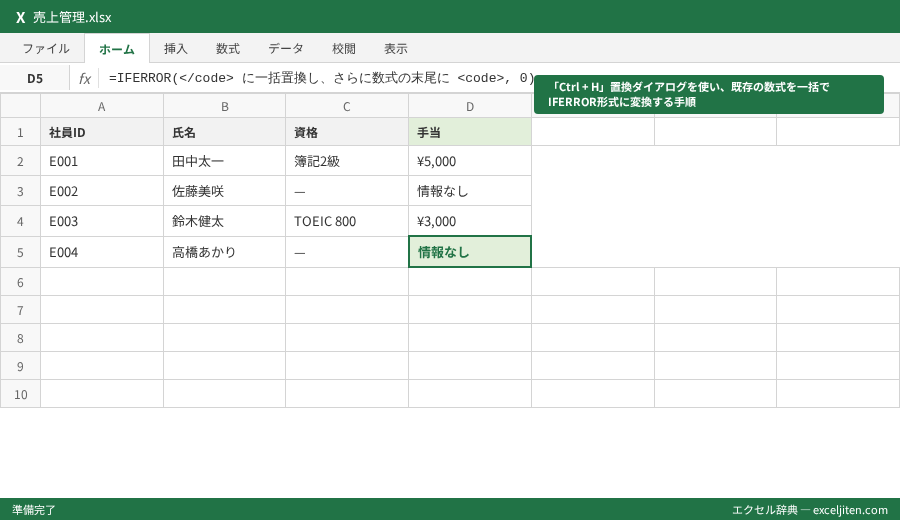Screen dimensions: 900x520
Task: Select cell containing E004
Action: tap(102, 252)
